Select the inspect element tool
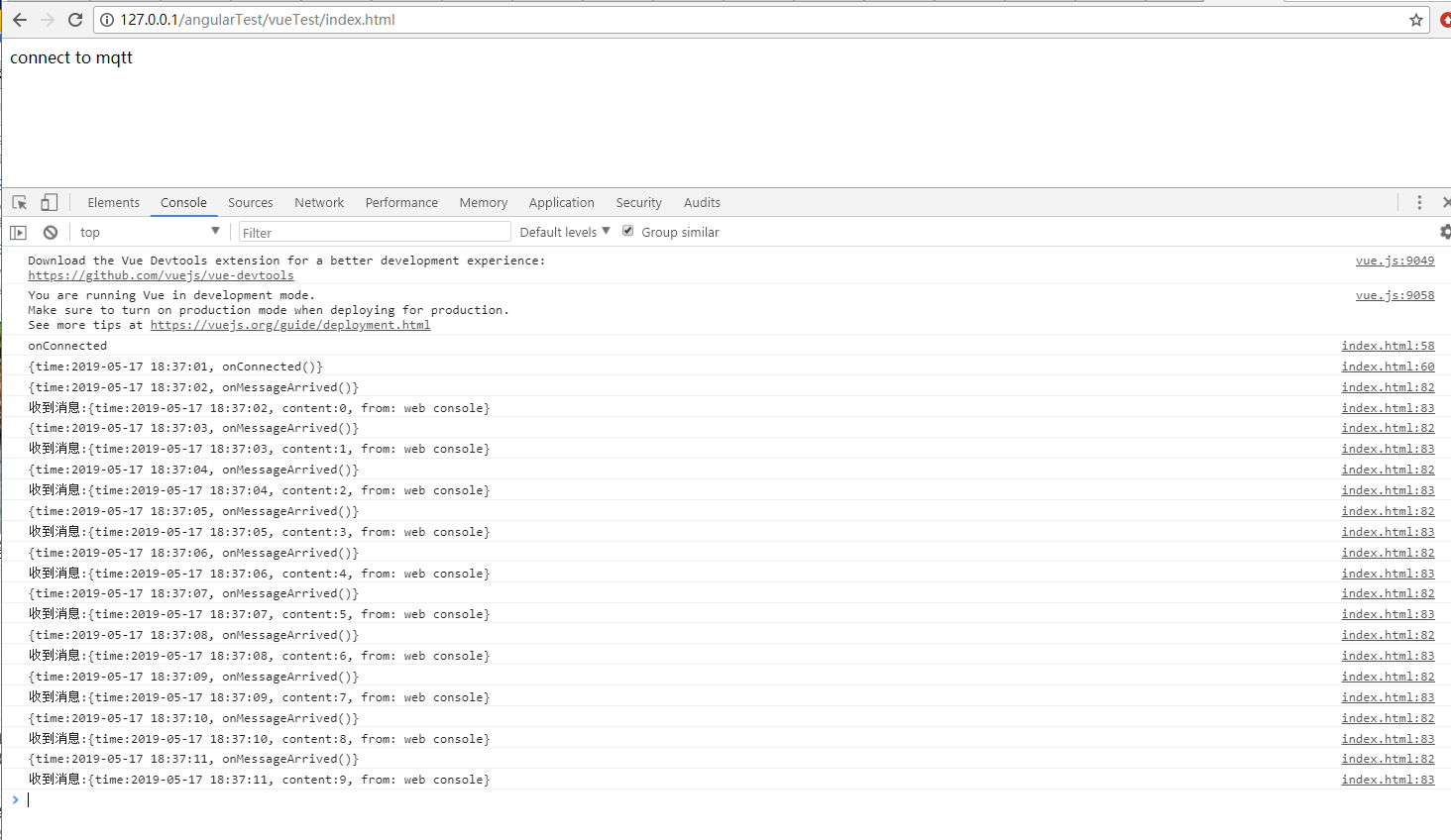Image resolution: width=1451 pixels, height=840 pixels. (18, 201)
